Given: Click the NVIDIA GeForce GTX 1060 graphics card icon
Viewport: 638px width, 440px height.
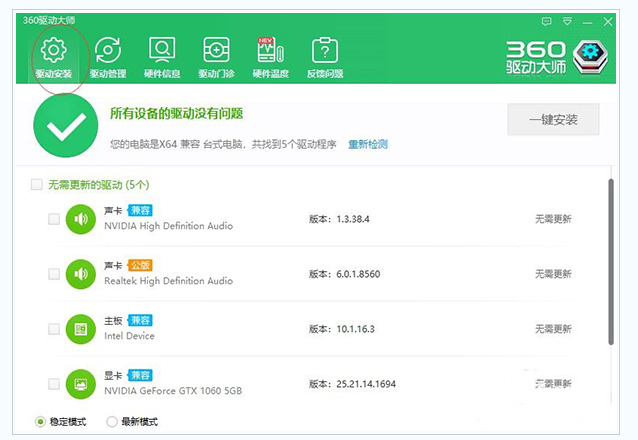Looking at the screenshot, I should click(x=80, y=382).
